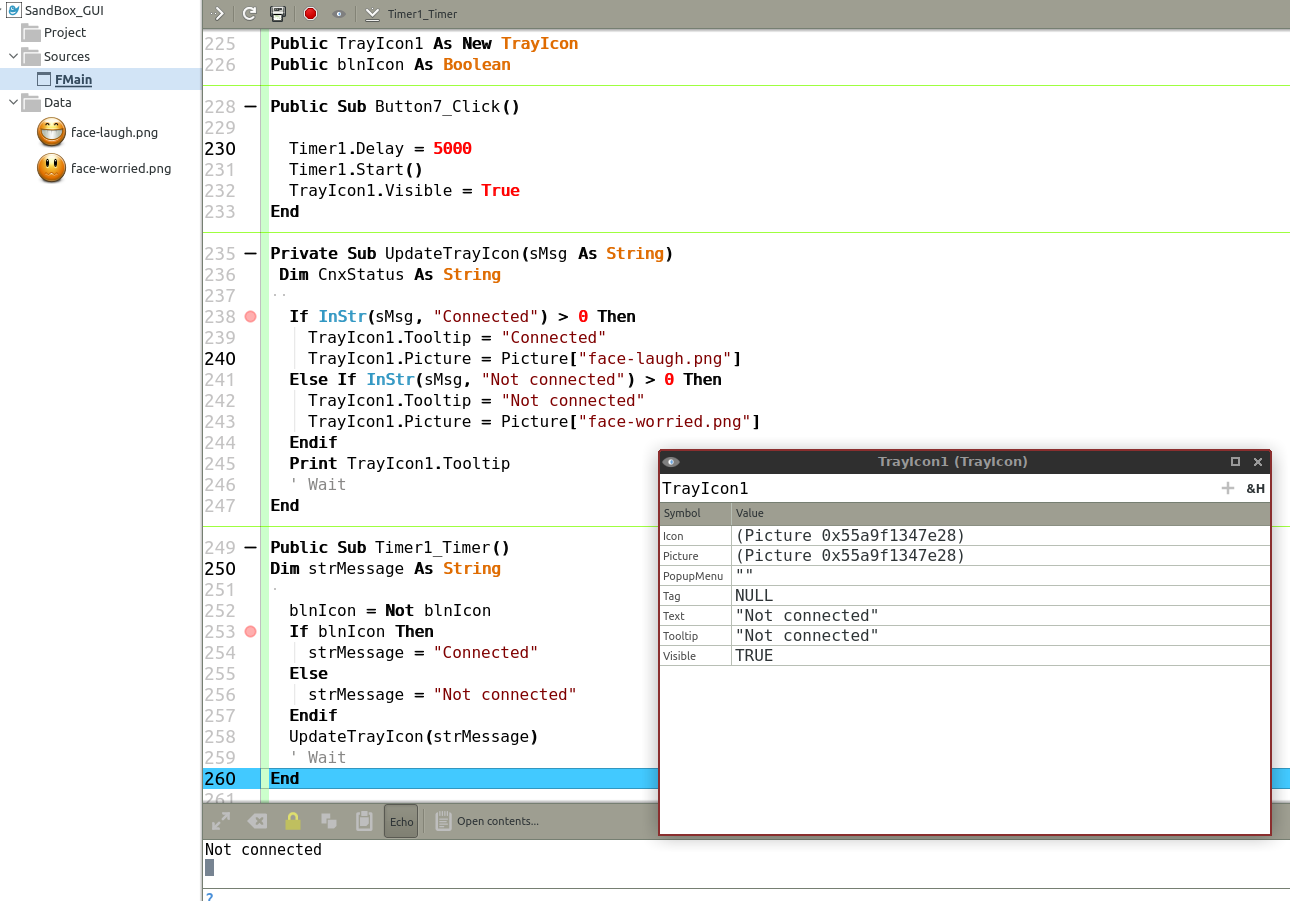This screenshot has height=901, width=1290.
Task: Click the clipboard paste icon in the console toolbar
Action: coord(364,821)
